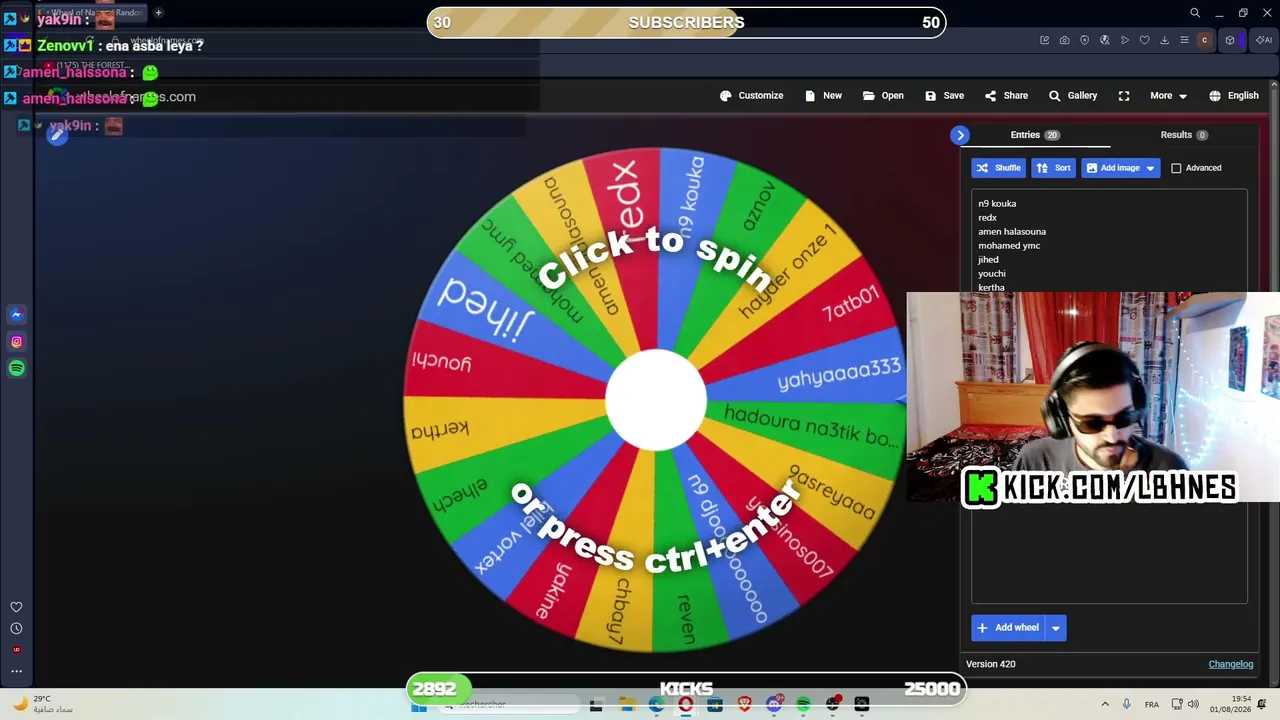Add page to bookmarks heart icon

click(1145, 40)
